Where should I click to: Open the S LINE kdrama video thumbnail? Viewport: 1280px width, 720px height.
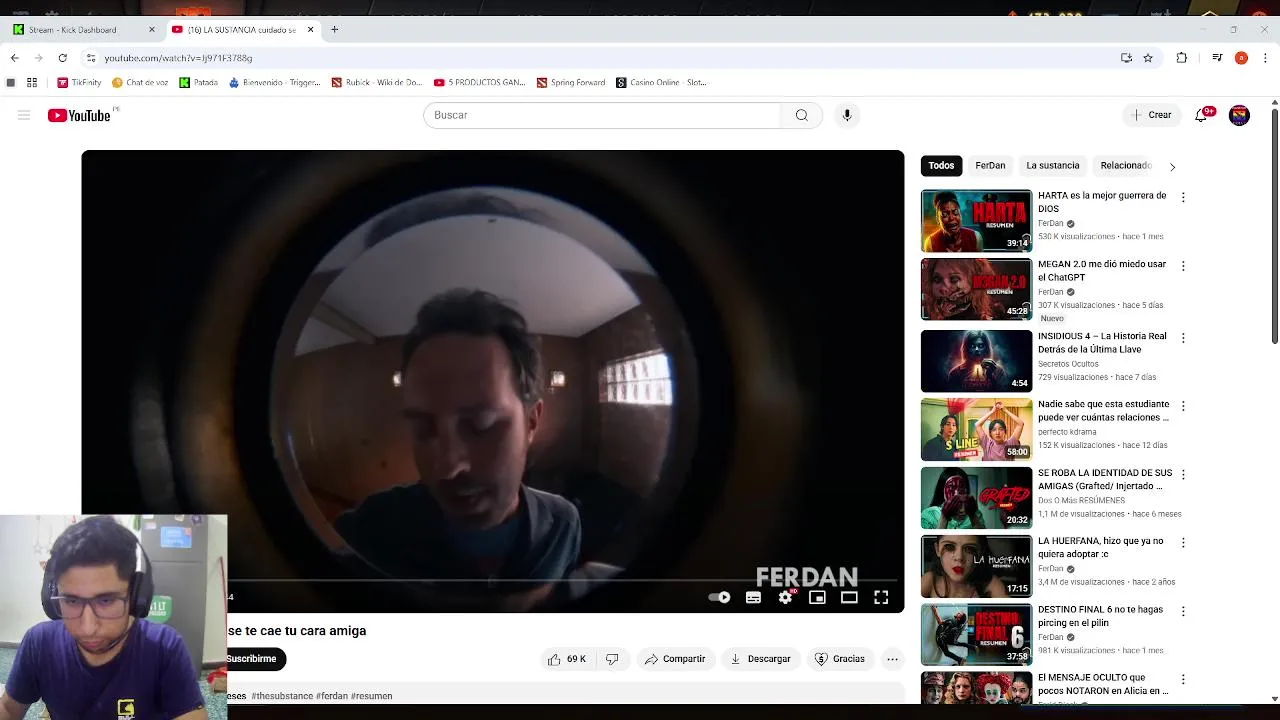(x=976, y=429)
